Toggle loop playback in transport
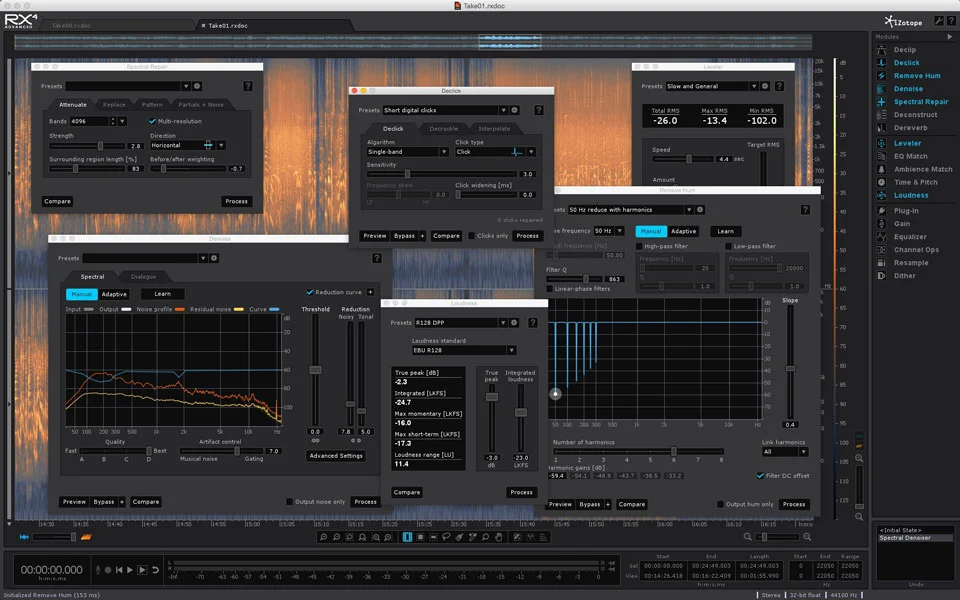Screen dimensions: 960x600 pos(156,570)
